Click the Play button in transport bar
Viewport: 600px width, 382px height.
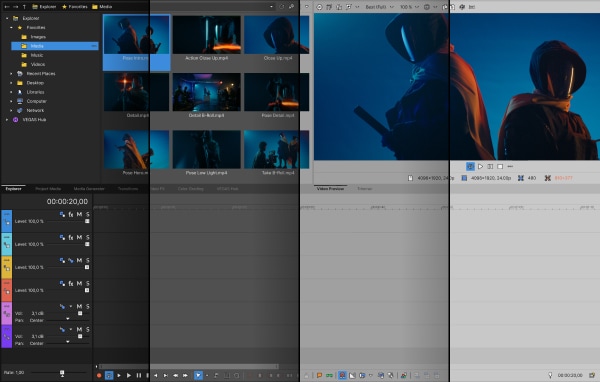click(129, 376)
